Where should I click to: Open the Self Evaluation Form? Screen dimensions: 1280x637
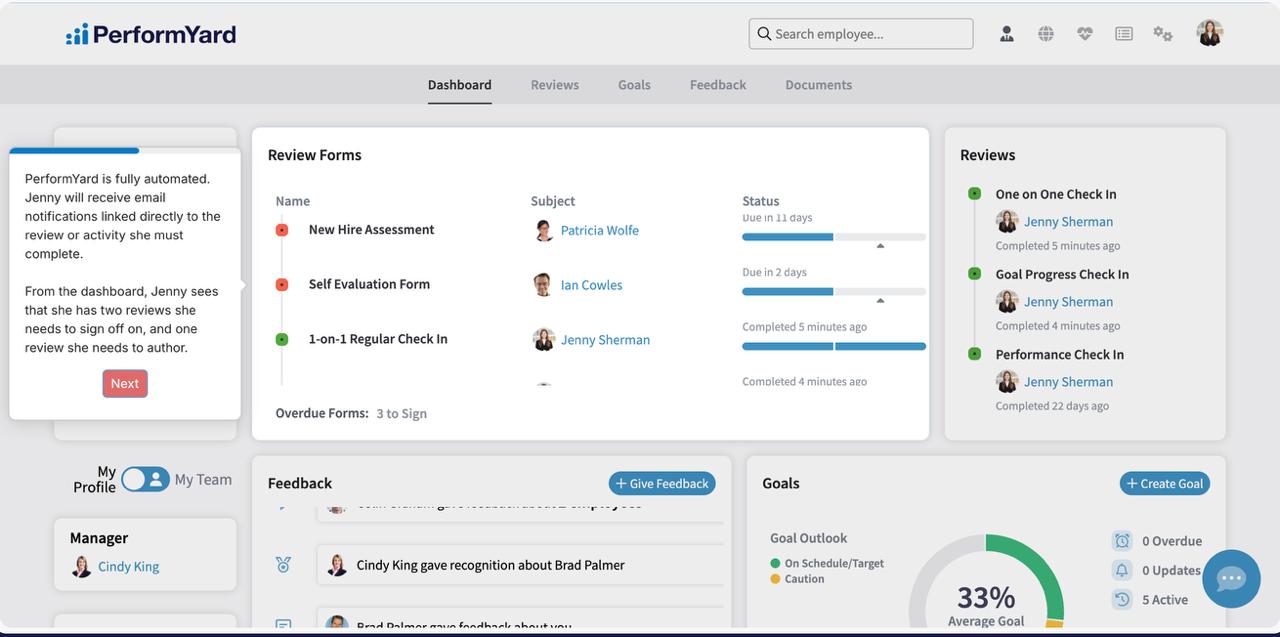pos(369,284)
